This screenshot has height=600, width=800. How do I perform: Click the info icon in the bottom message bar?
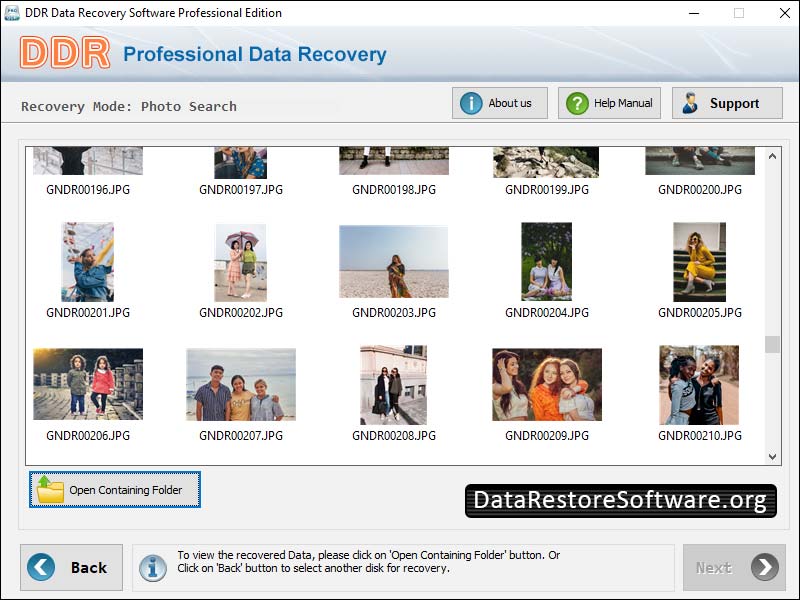(153, 568)
